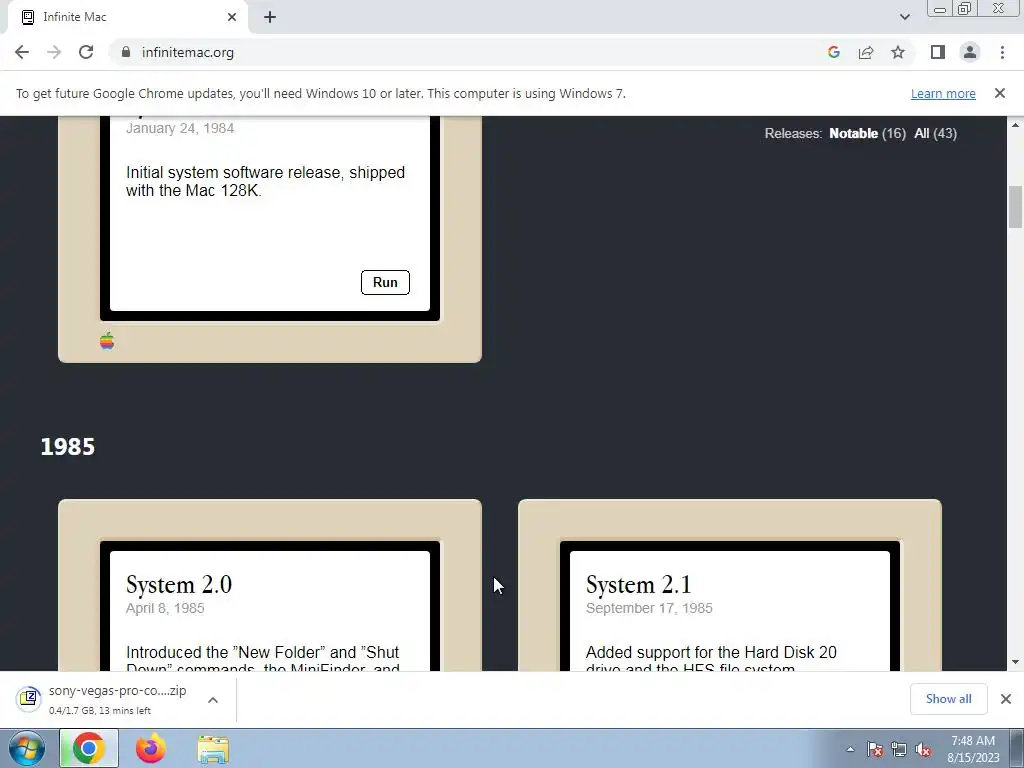Show all downloads
Screen dimensions: 1024x768
[948, 699]
